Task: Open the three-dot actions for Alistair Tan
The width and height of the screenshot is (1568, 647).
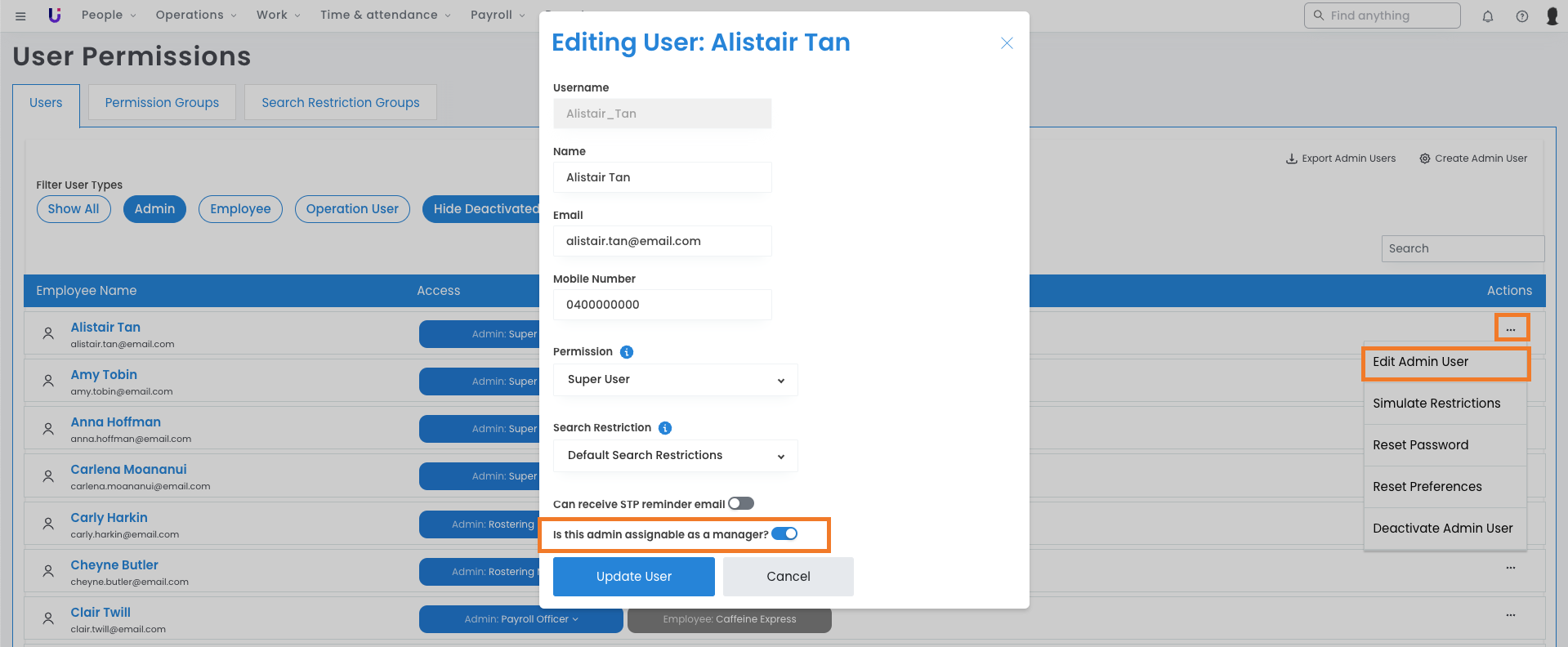Action: click(1511, 328)
